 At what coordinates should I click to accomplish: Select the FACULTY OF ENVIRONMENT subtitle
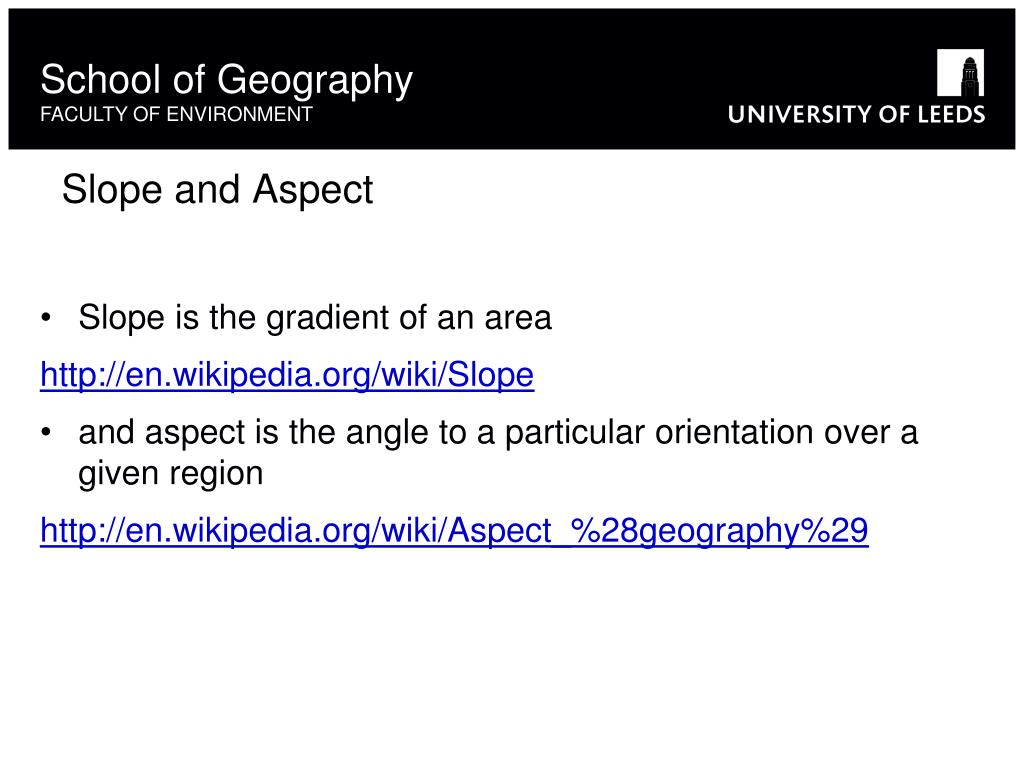(x=176, y=114)
